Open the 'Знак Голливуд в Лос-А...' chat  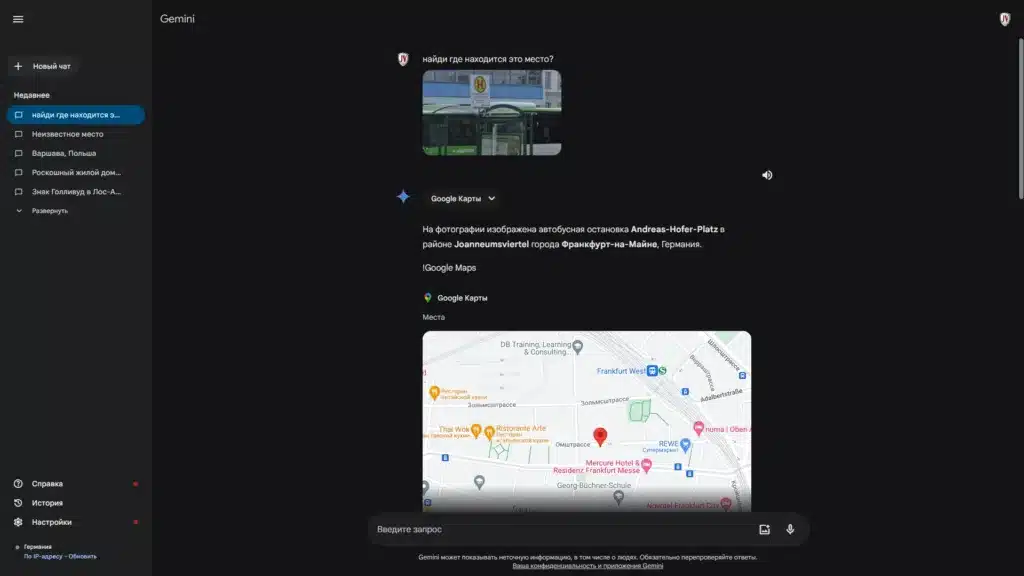(x=76, y=191)
